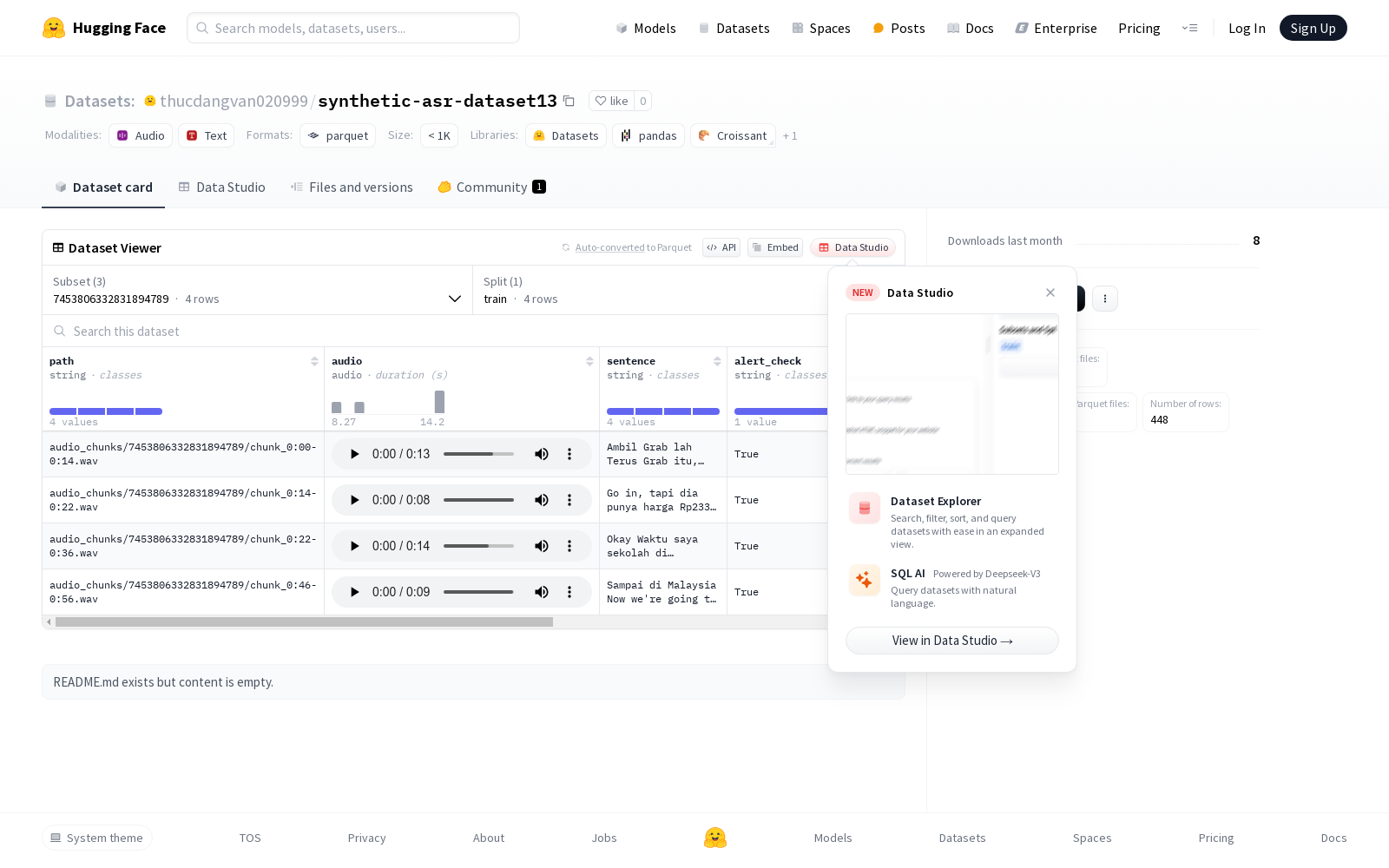Viewport: 1389px width, 868px height.
Task: Open Enterprise in top navigation
Action: coord(1056,28)
